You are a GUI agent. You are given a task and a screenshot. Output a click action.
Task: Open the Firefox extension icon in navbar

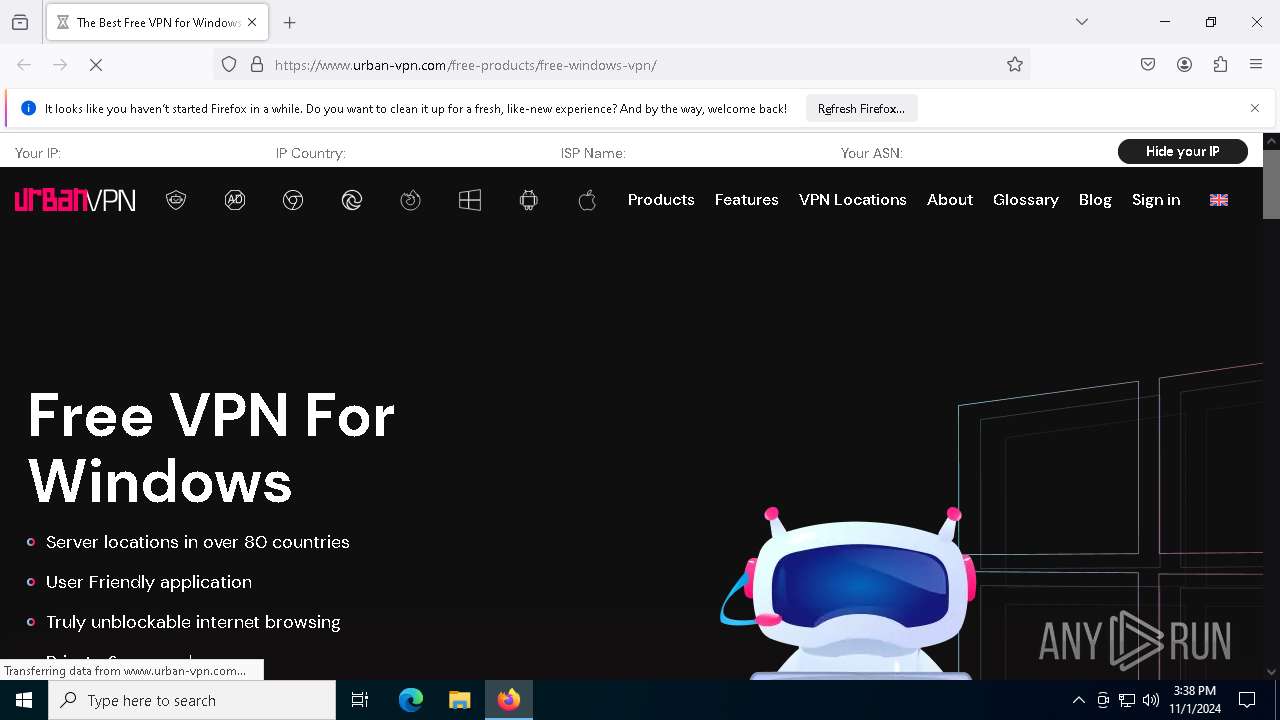pyautogui.click(x=411, y=200)
